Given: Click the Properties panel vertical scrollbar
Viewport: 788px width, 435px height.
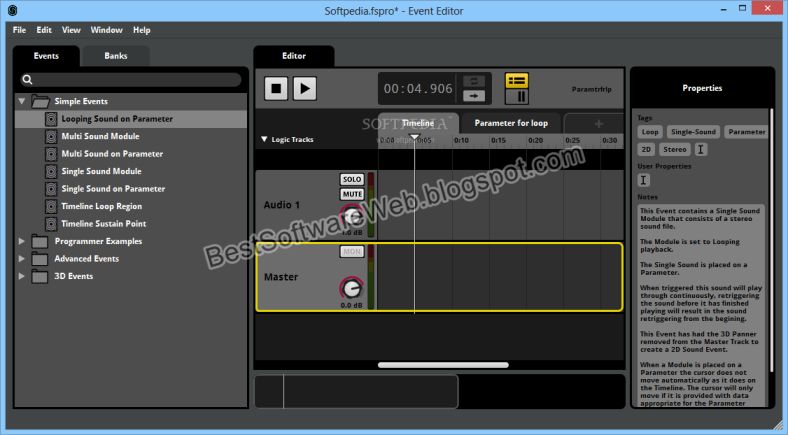Looking at the screenshot, I should (x=770, y=241).
